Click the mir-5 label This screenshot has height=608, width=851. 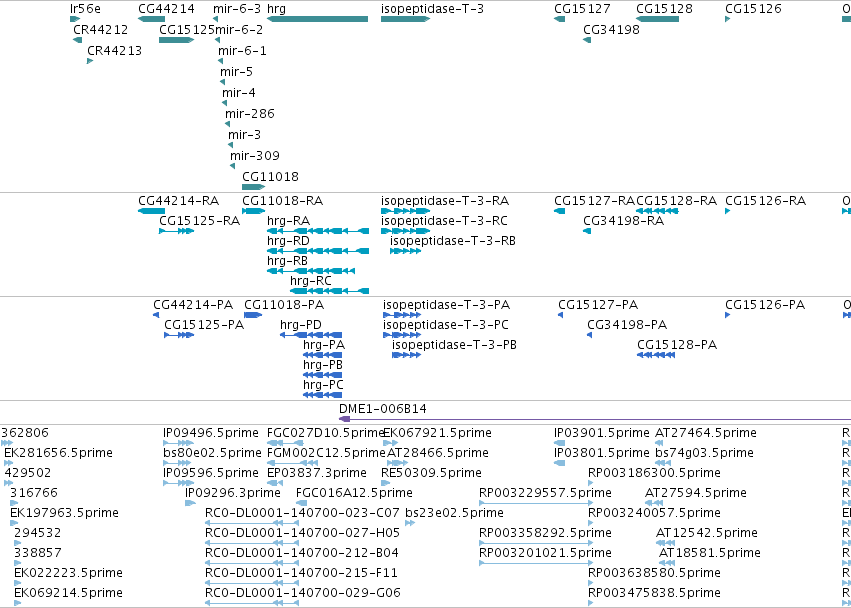[x=236, y=72]
